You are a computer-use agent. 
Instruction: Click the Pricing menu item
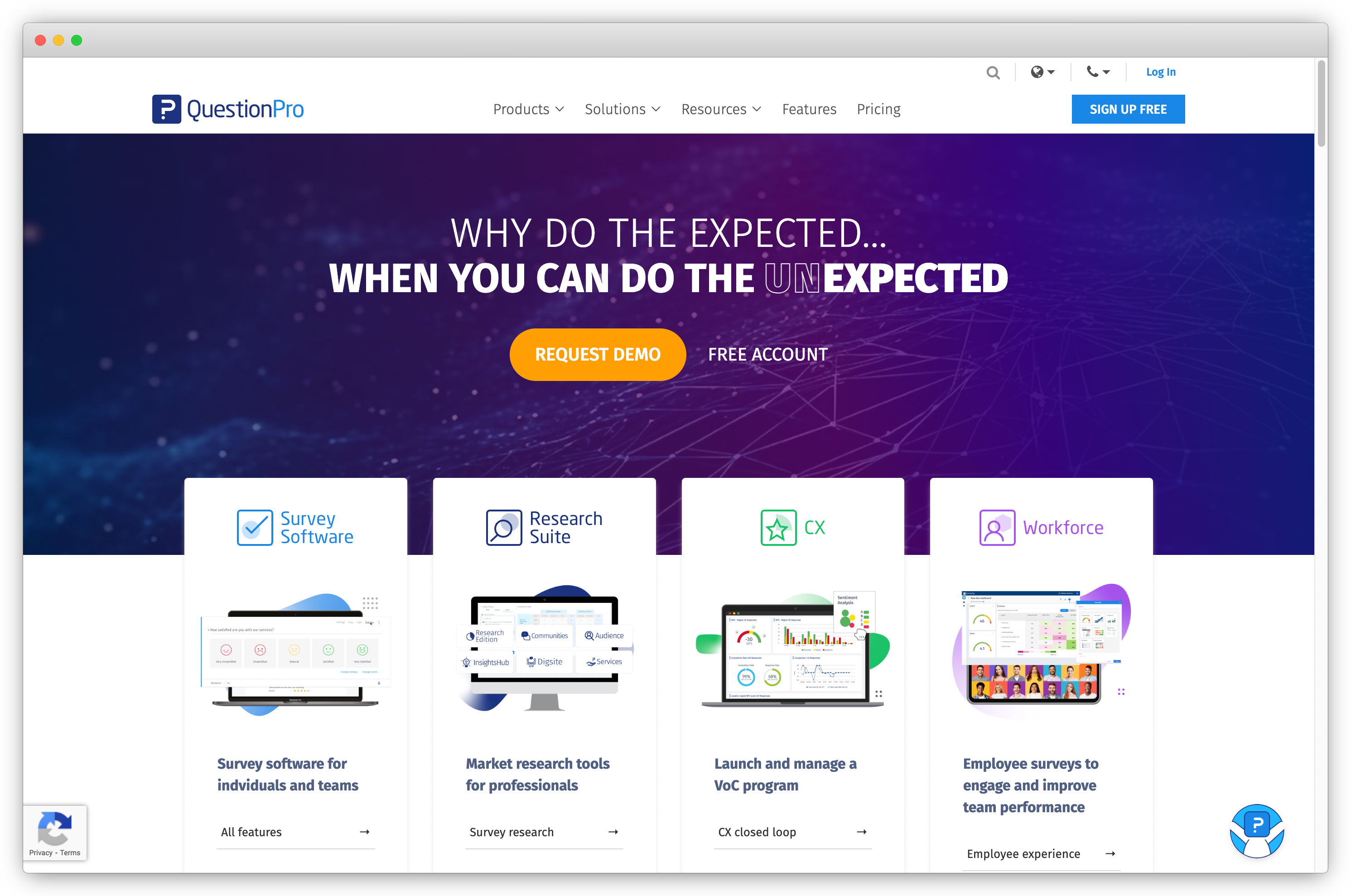pyautogui.click(x=878, y=108)
